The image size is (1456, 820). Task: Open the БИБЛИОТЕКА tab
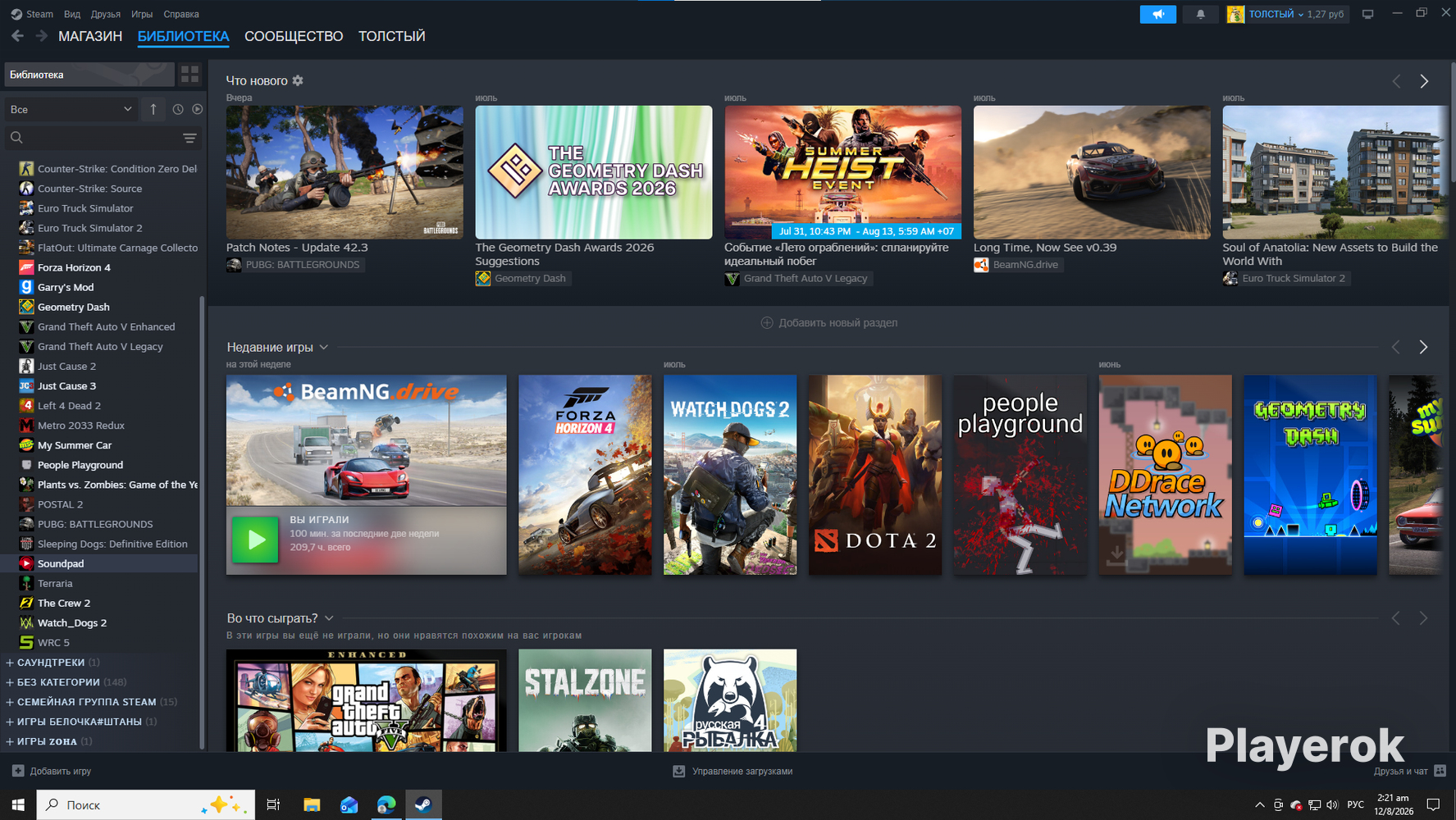click(184, 36)
